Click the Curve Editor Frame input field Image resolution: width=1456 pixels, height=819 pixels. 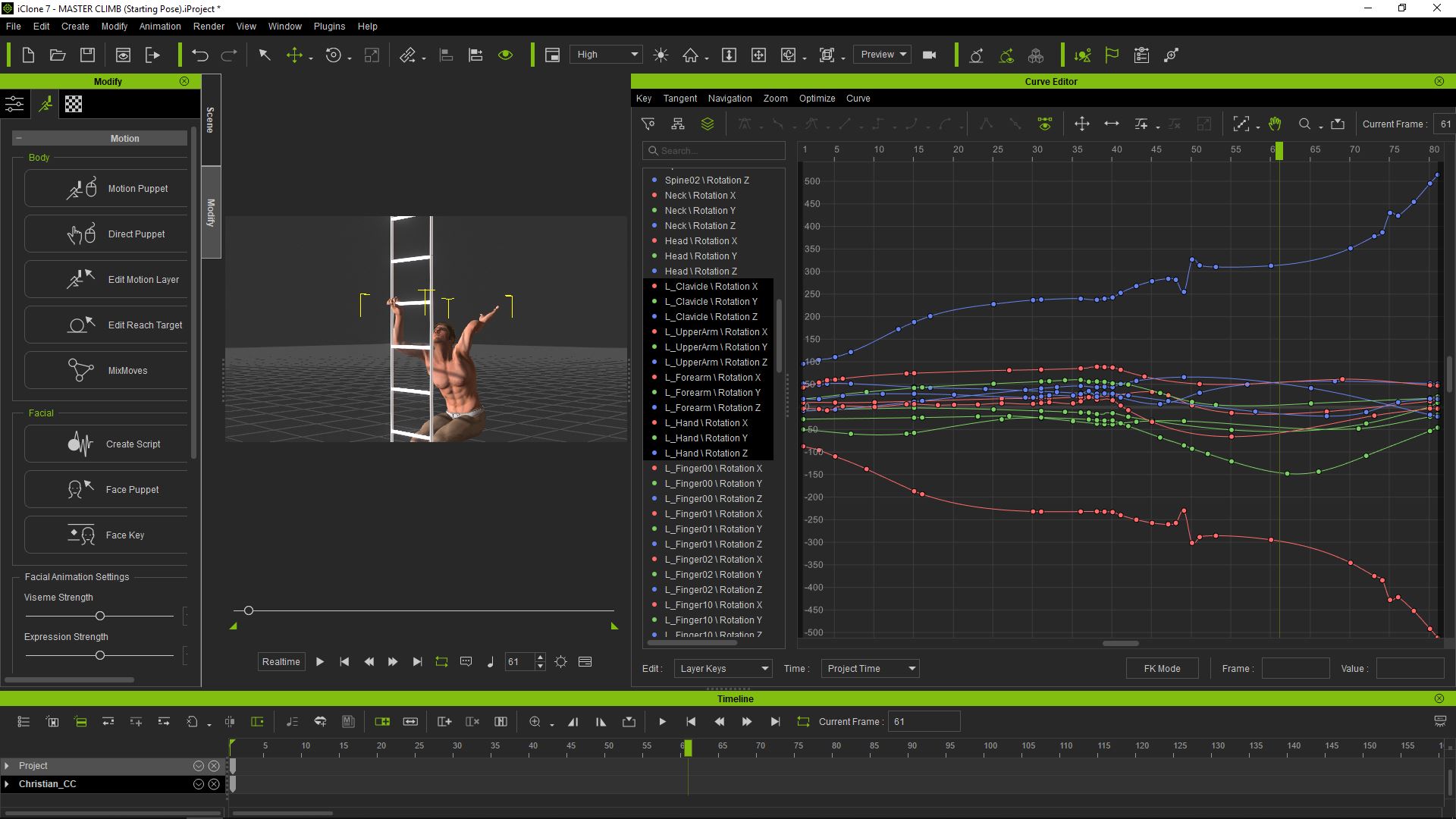(x=1295, y=668)
